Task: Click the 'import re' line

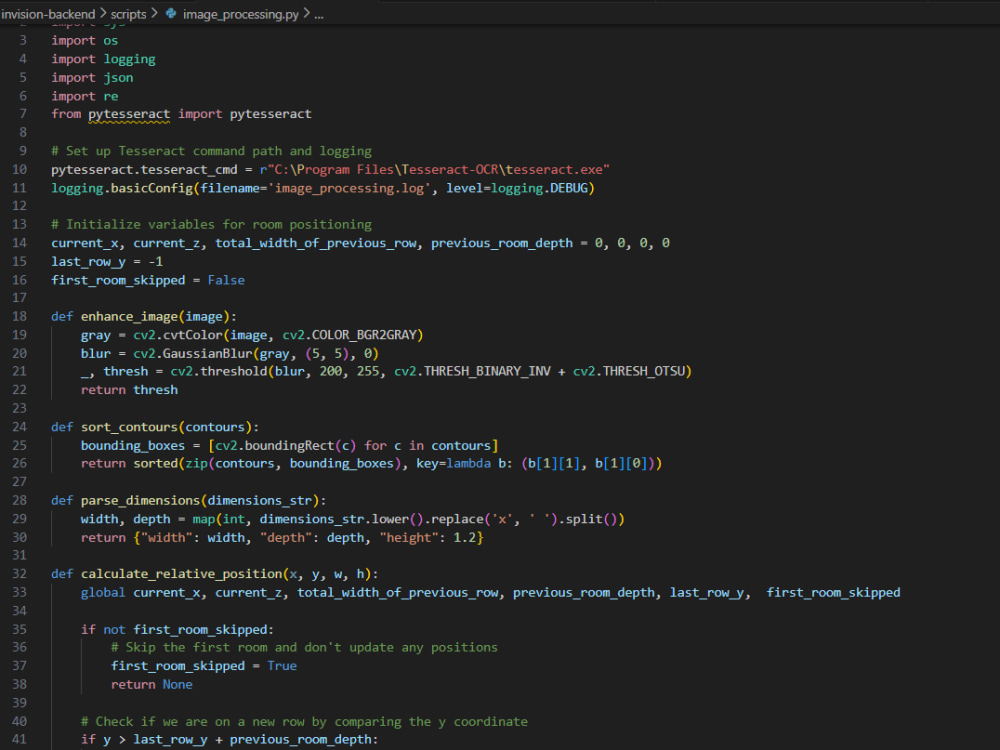Action: coord(85,96)
